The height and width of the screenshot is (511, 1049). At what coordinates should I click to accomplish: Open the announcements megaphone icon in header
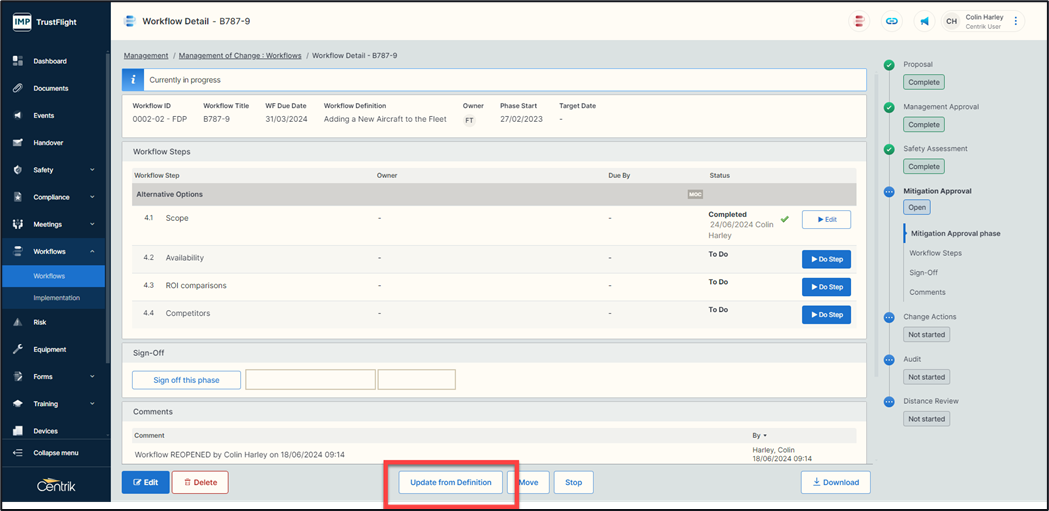[x=924, y=21]
